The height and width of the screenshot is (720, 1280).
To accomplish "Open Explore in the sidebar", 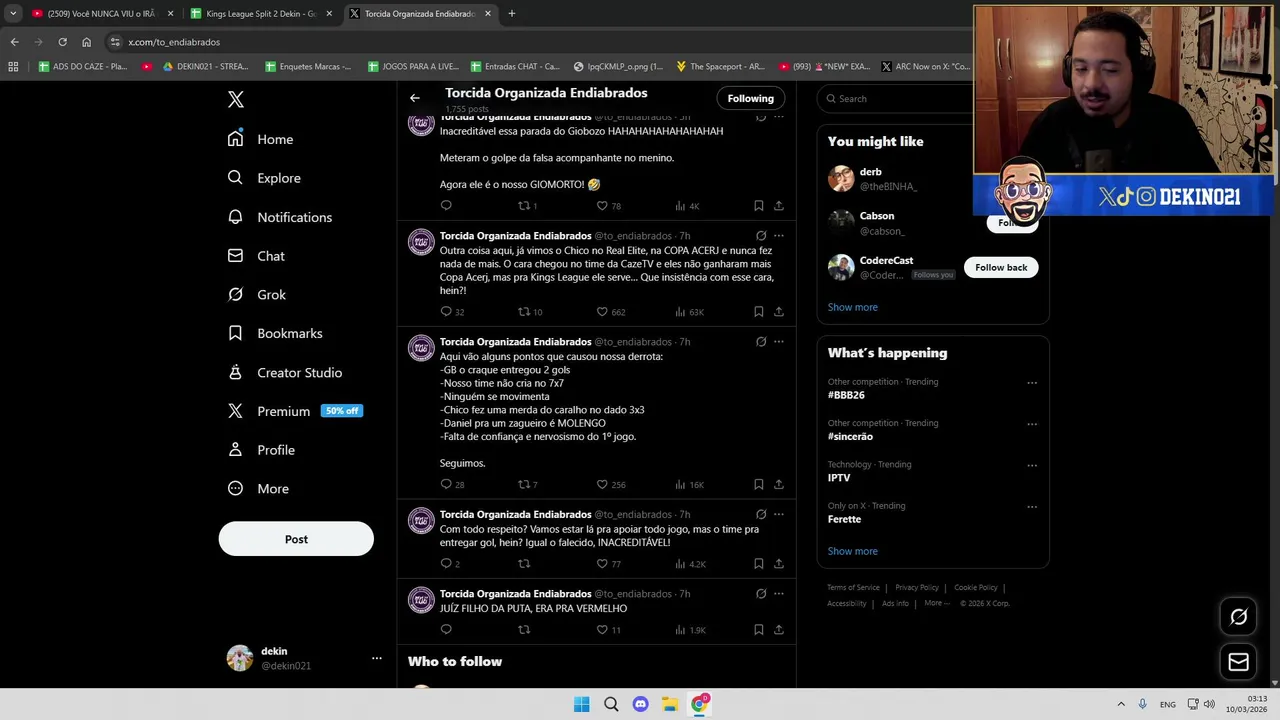I will (x=264, y=178).
